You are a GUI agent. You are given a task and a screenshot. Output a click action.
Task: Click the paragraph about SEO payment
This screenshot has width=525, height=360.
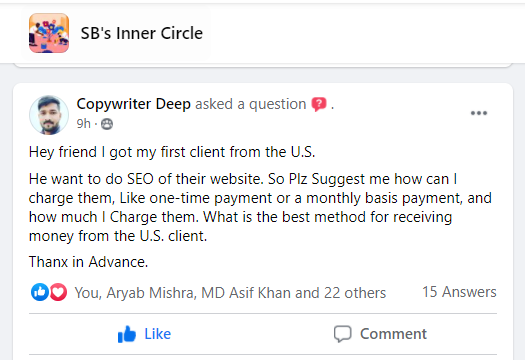[x=260, y=207]
